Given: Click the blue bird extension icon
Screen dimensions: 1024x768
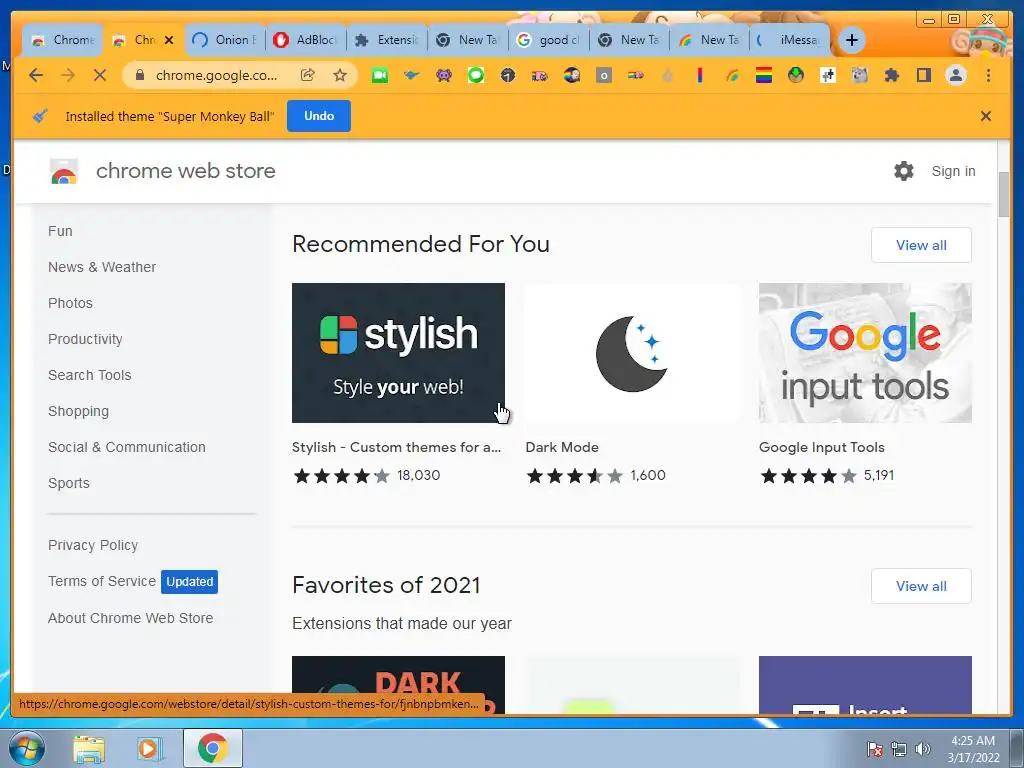Looking at the screenshot, I should pos(411,76).
